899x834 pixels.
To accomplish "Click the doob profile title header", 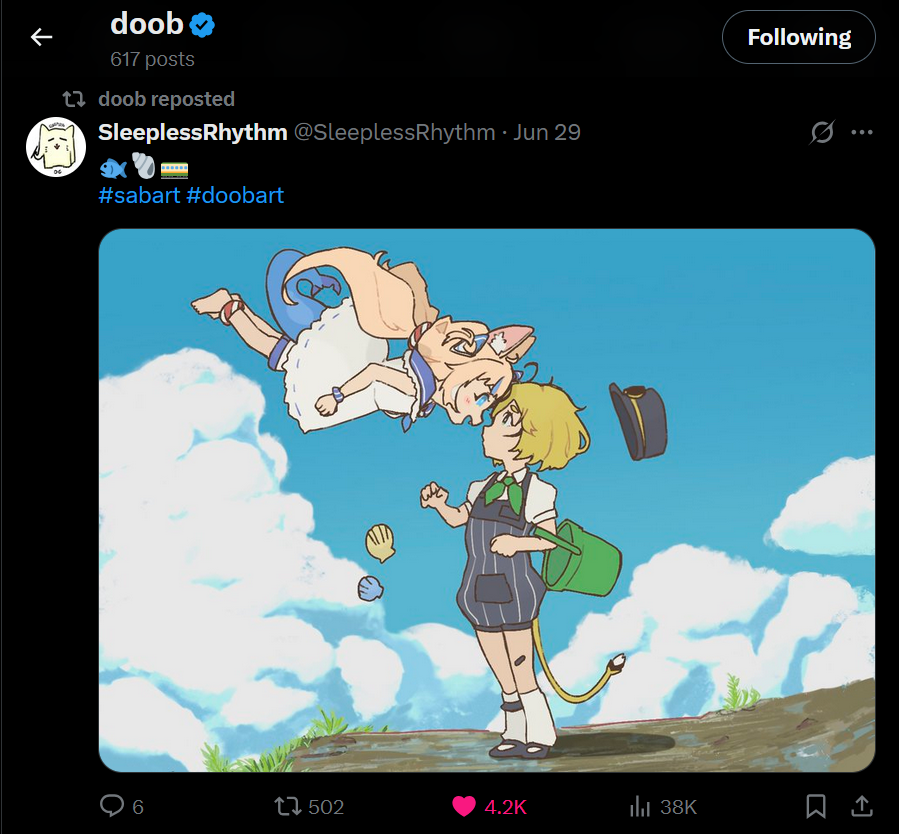I will click(147, 24).
